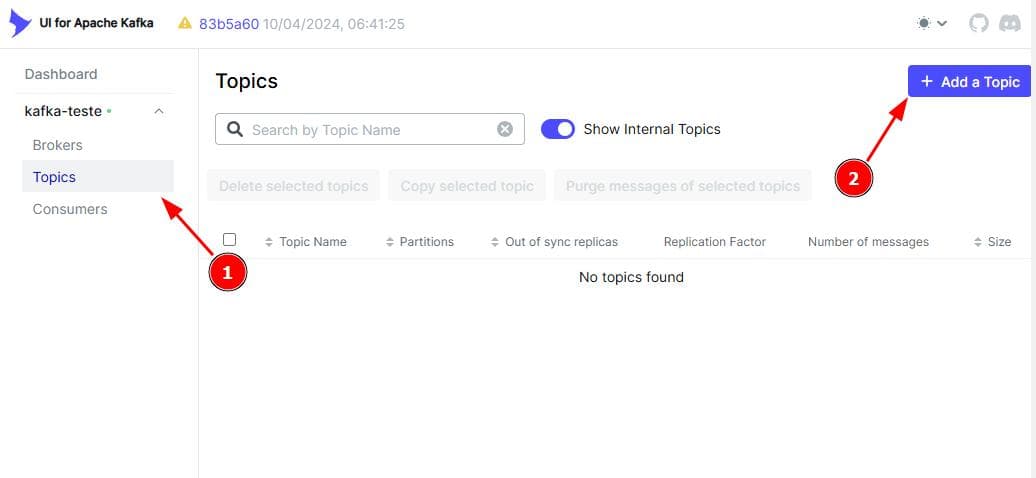Image resolution: width=1036 pixels, height=478 pixels.
Task: Toggle the Show Internal Topics switch
Action: [x=558, y=129]
